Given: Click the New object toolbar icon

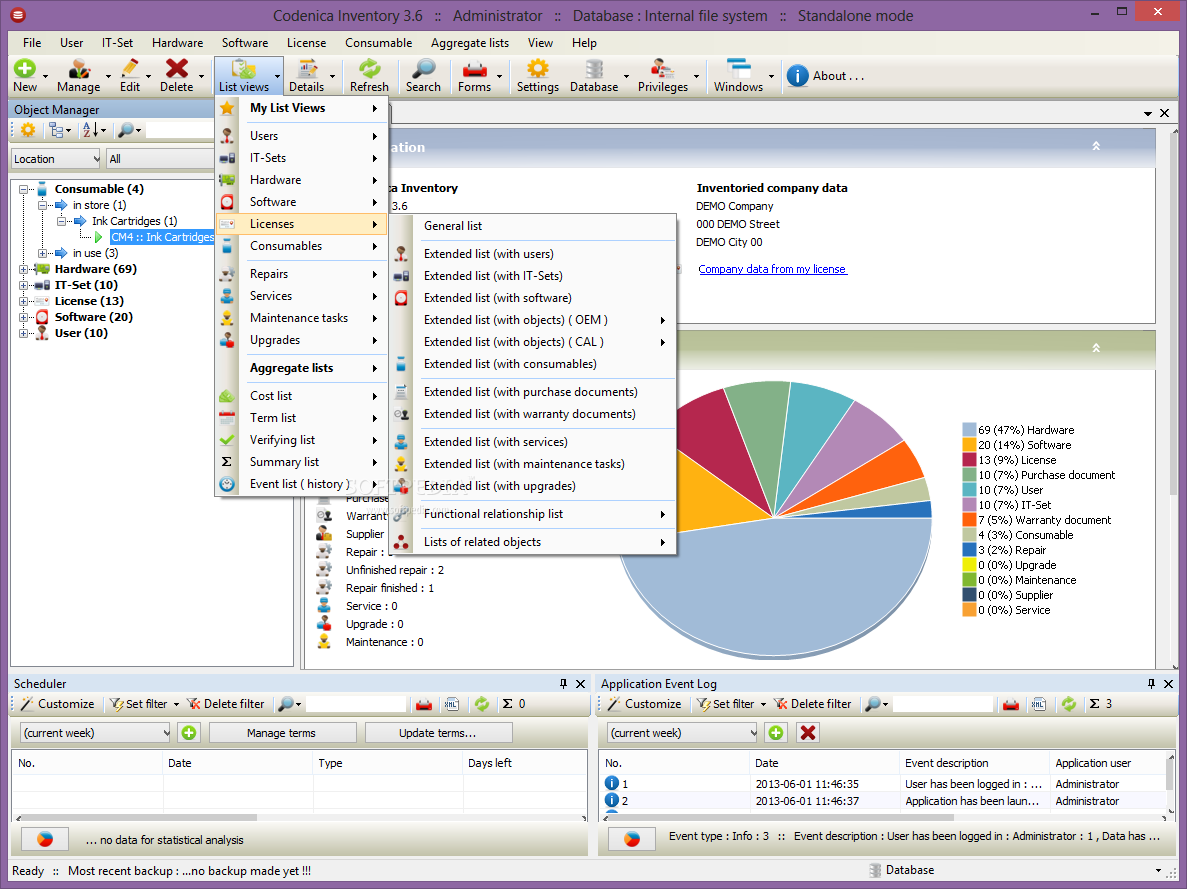Looking at the screenshot, I should pyautogui.click(x=25, y=69).
